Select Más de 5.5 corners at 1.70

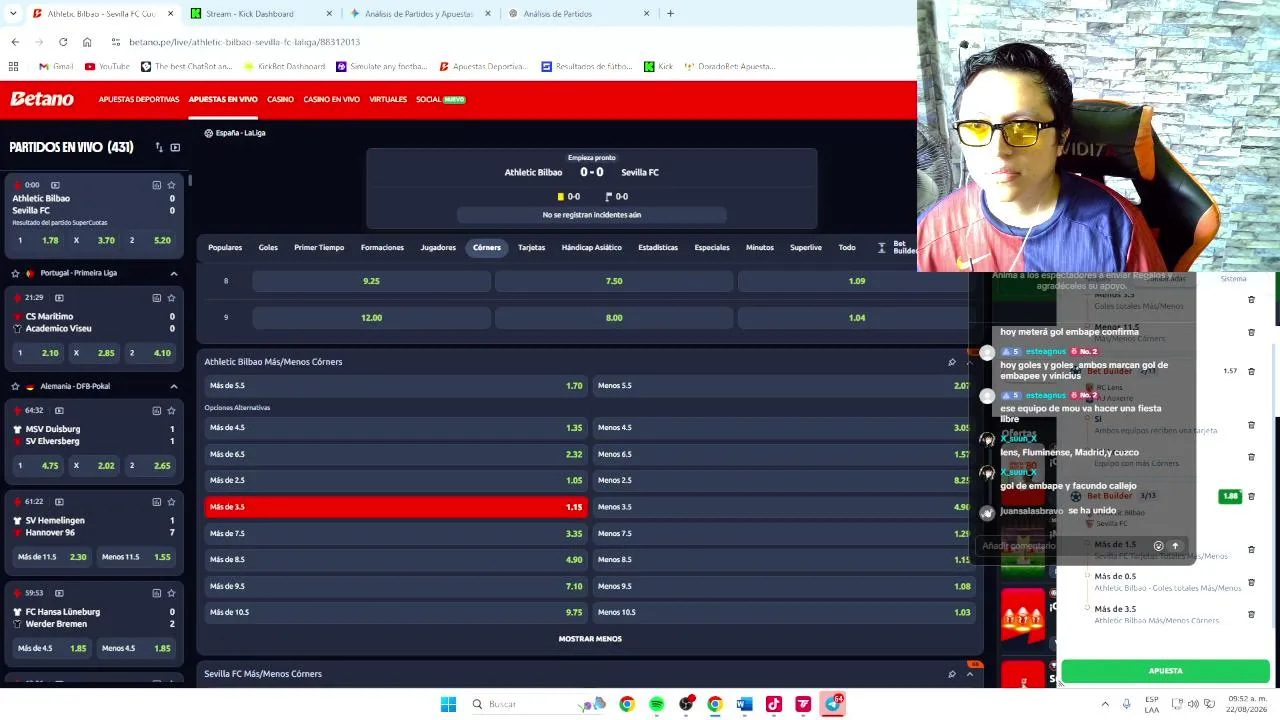396,386
